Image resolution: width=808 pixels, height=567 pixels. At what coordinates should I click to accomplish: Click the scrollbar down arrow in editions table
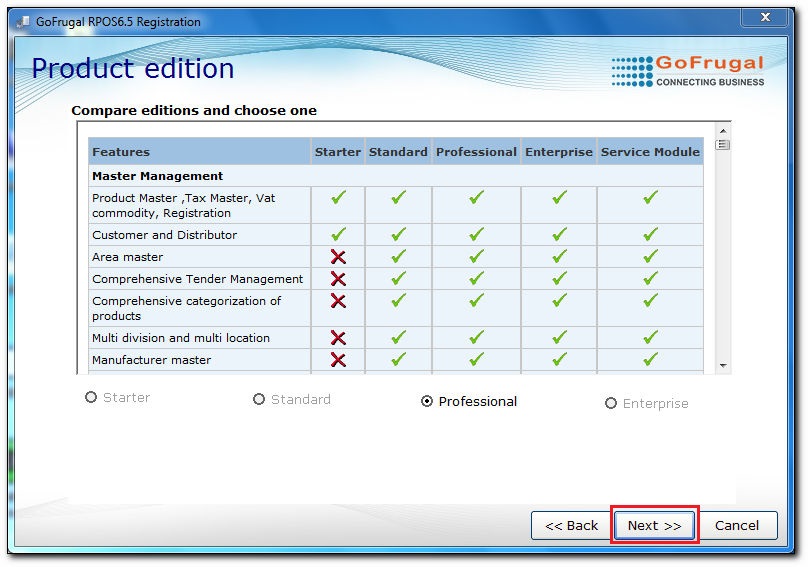[x=723, y=365]
